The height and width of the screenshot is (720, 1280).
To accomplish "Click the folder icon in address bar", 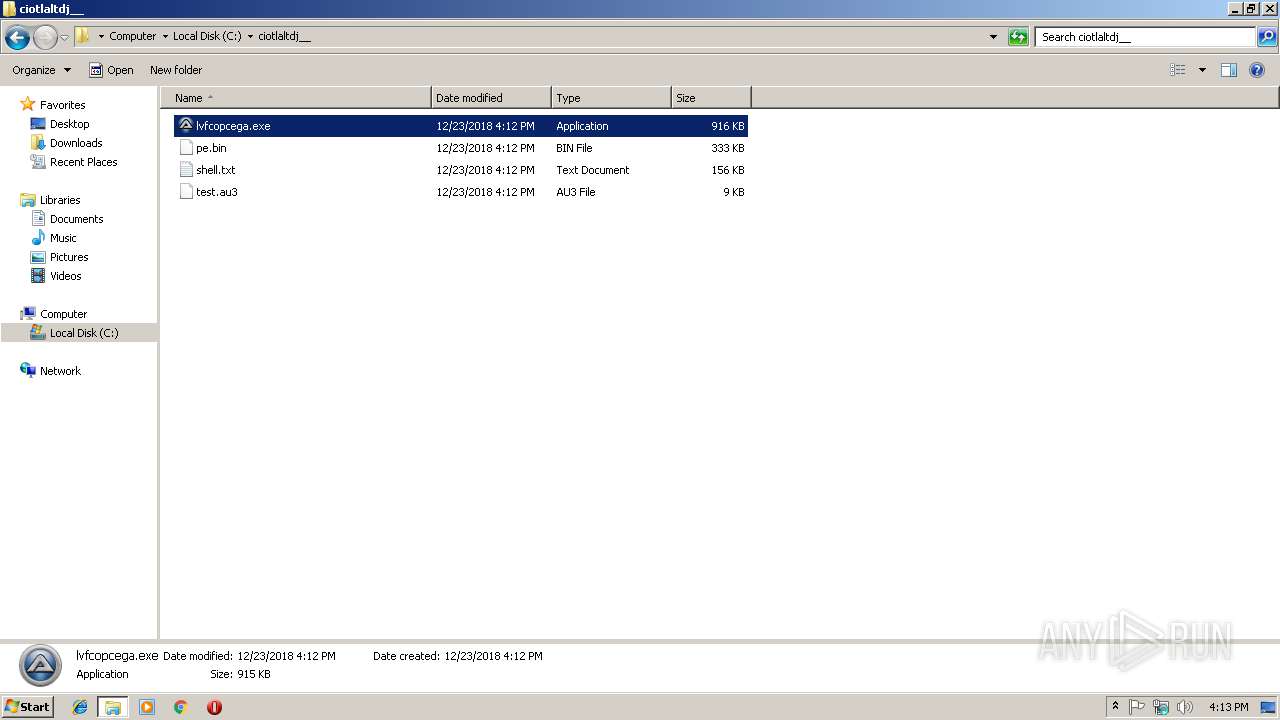I will [83, 36].
